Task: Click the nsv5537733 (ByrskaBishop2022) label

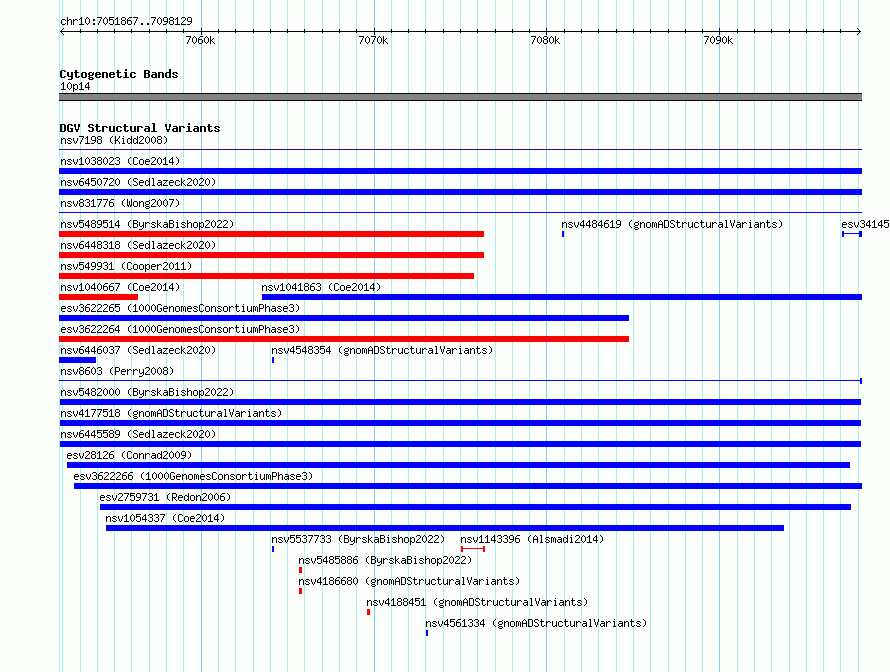Action: click(x=358, y=539)
